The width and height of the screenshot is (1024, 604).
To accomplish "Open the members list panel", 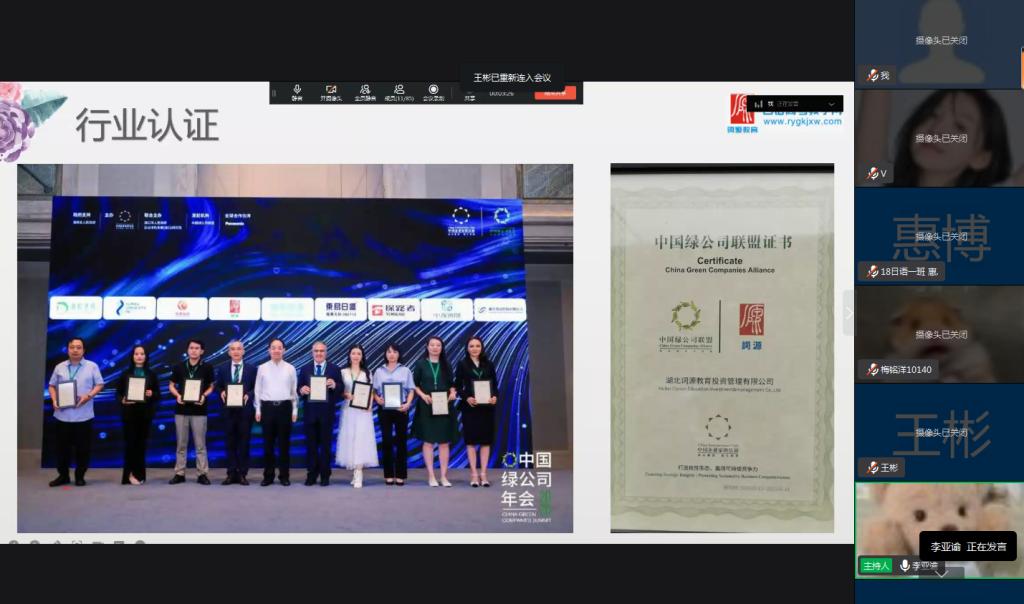I will pyautogui.click(x=399, y=92).
